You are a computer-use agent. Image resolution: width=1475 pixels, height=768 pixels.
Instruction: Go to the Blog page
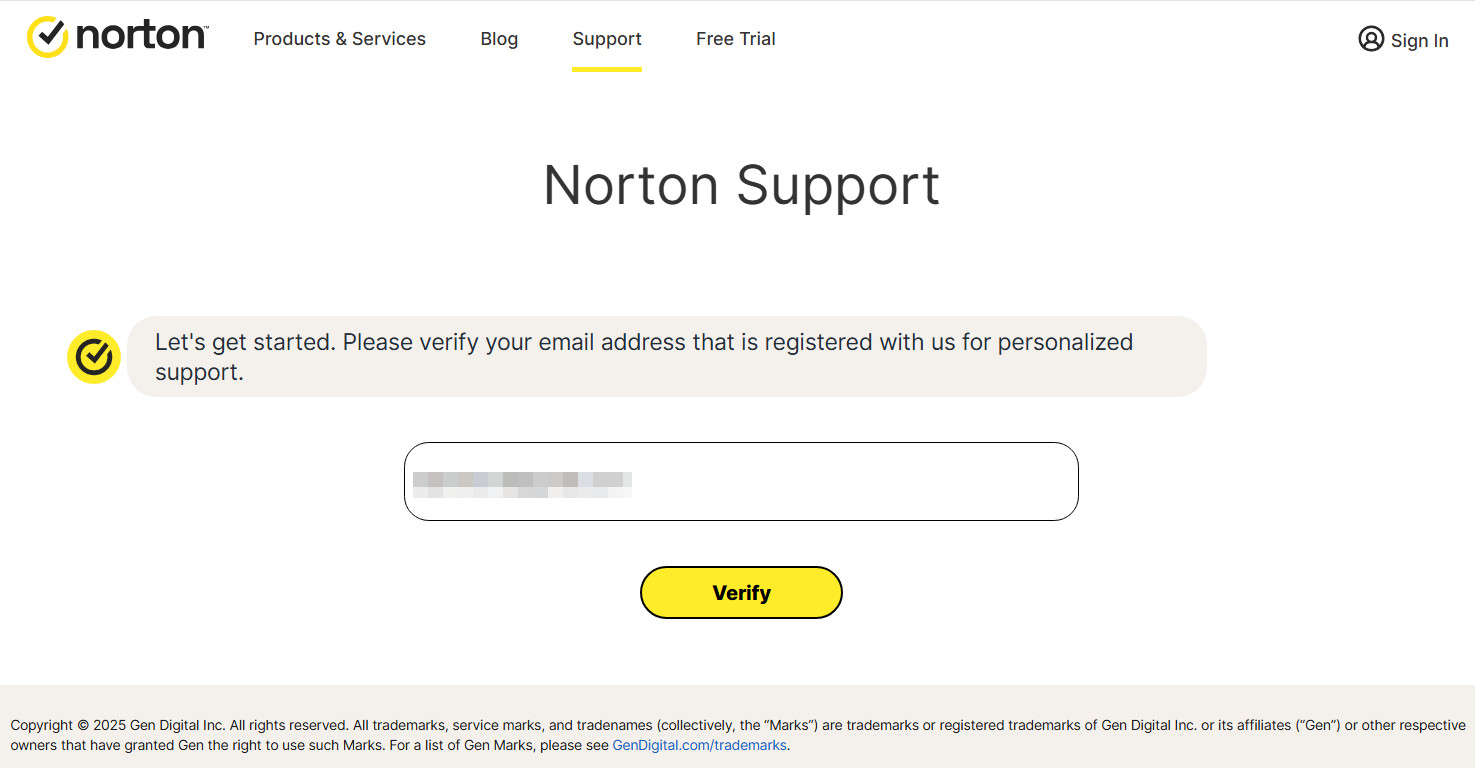[x=499, y=39]
